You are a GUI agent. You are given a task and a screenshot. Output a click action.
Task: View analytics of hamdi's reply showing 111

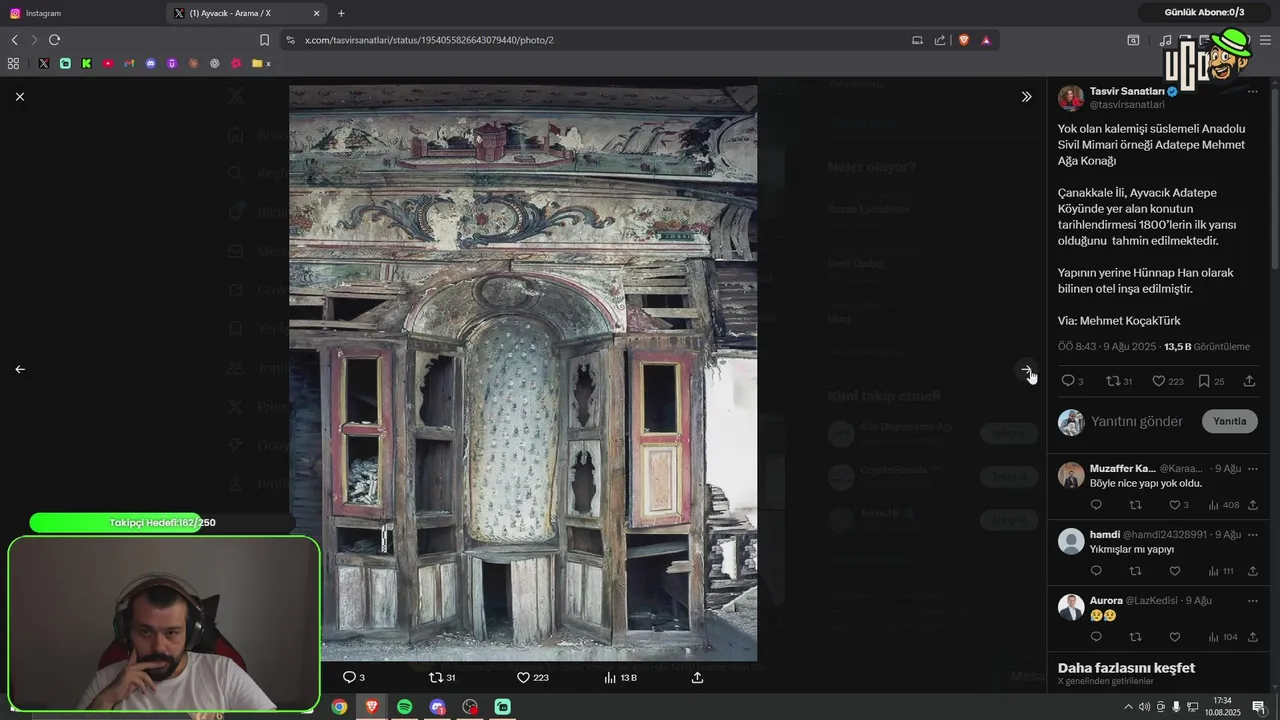point(1221,571)
